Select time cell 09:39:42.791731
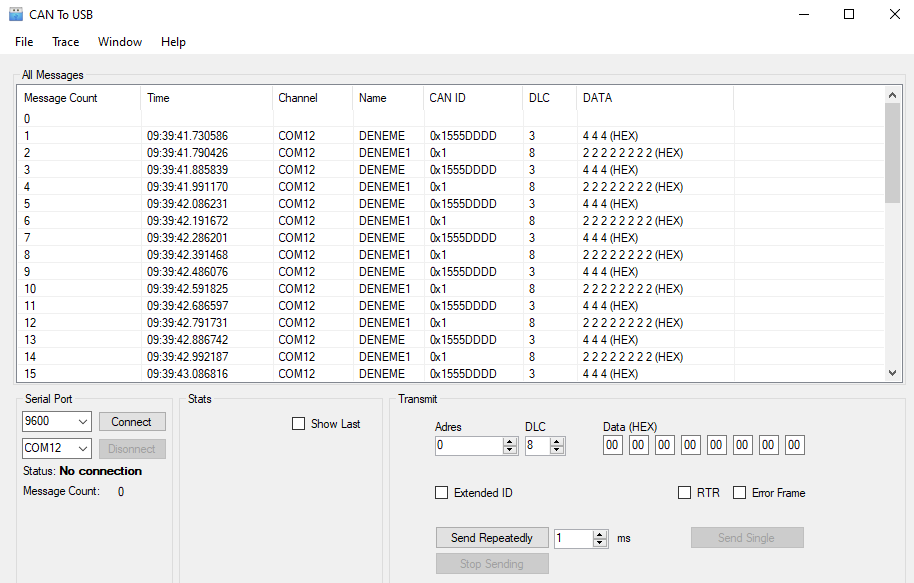 pos(187,323)
